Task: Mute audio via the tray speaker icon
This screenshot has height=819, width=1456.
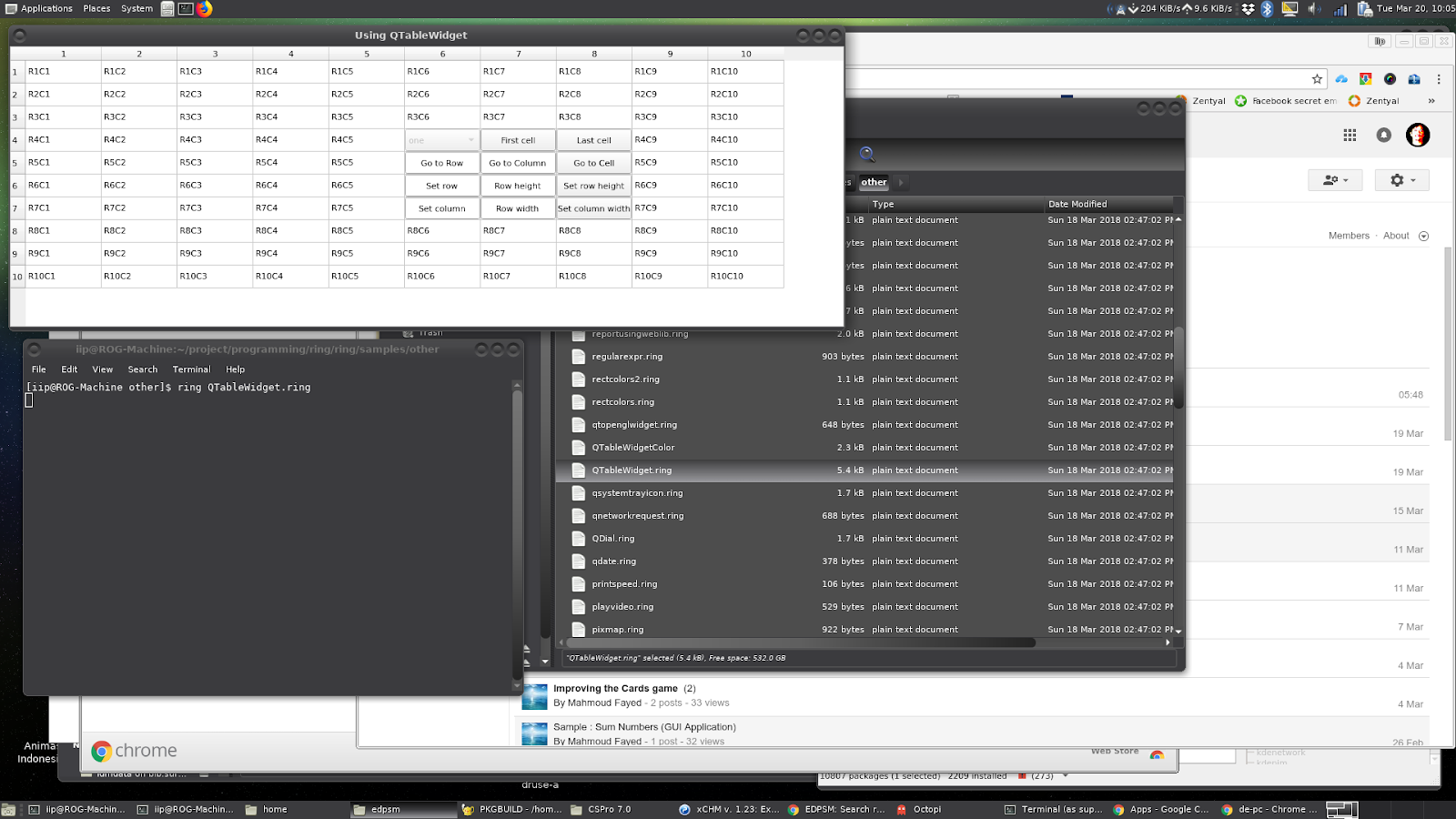Action: [1313, 8]
